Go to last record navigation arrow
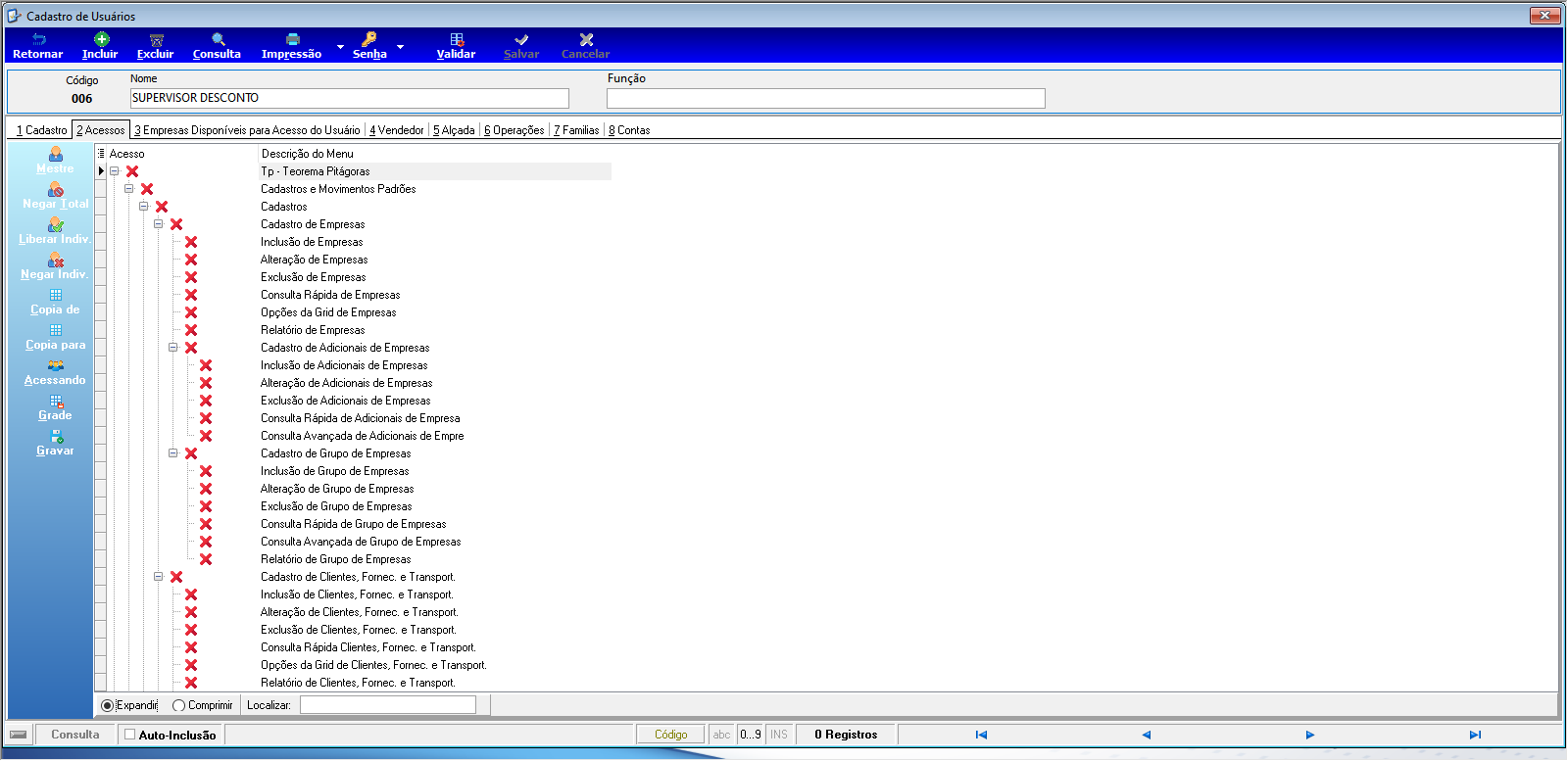This screenshot has height=761, width=1568. coord(1475,735)
